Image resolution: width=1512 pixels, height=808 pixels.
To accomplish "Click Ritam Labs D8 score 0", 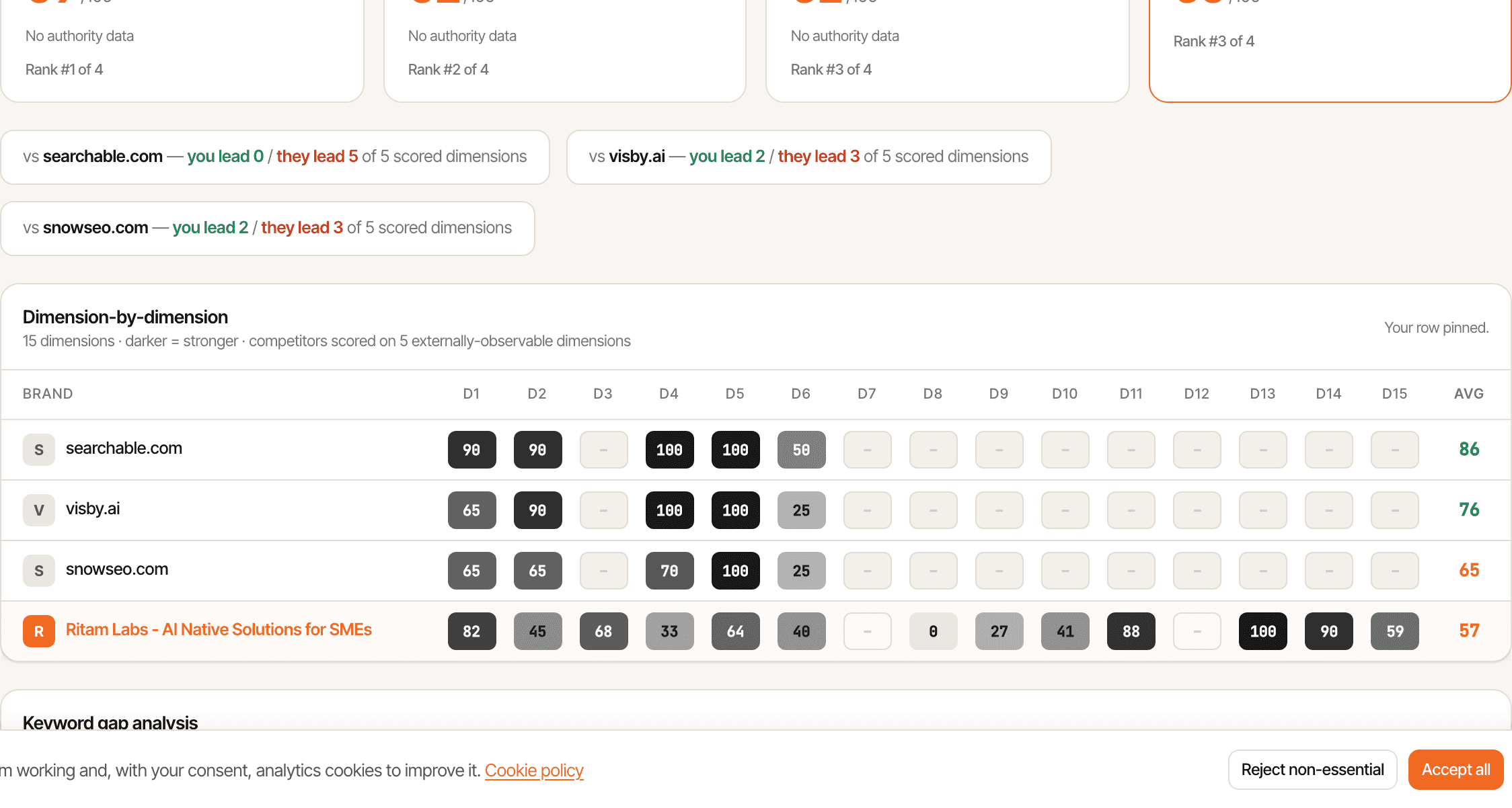I will [934, 631].
